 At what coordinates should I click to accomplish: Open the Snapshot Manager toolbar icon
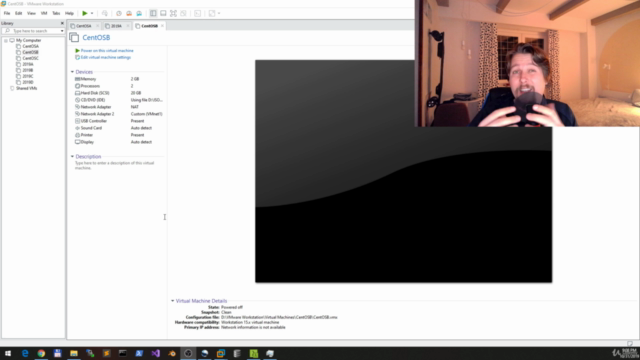click(139, 13)
